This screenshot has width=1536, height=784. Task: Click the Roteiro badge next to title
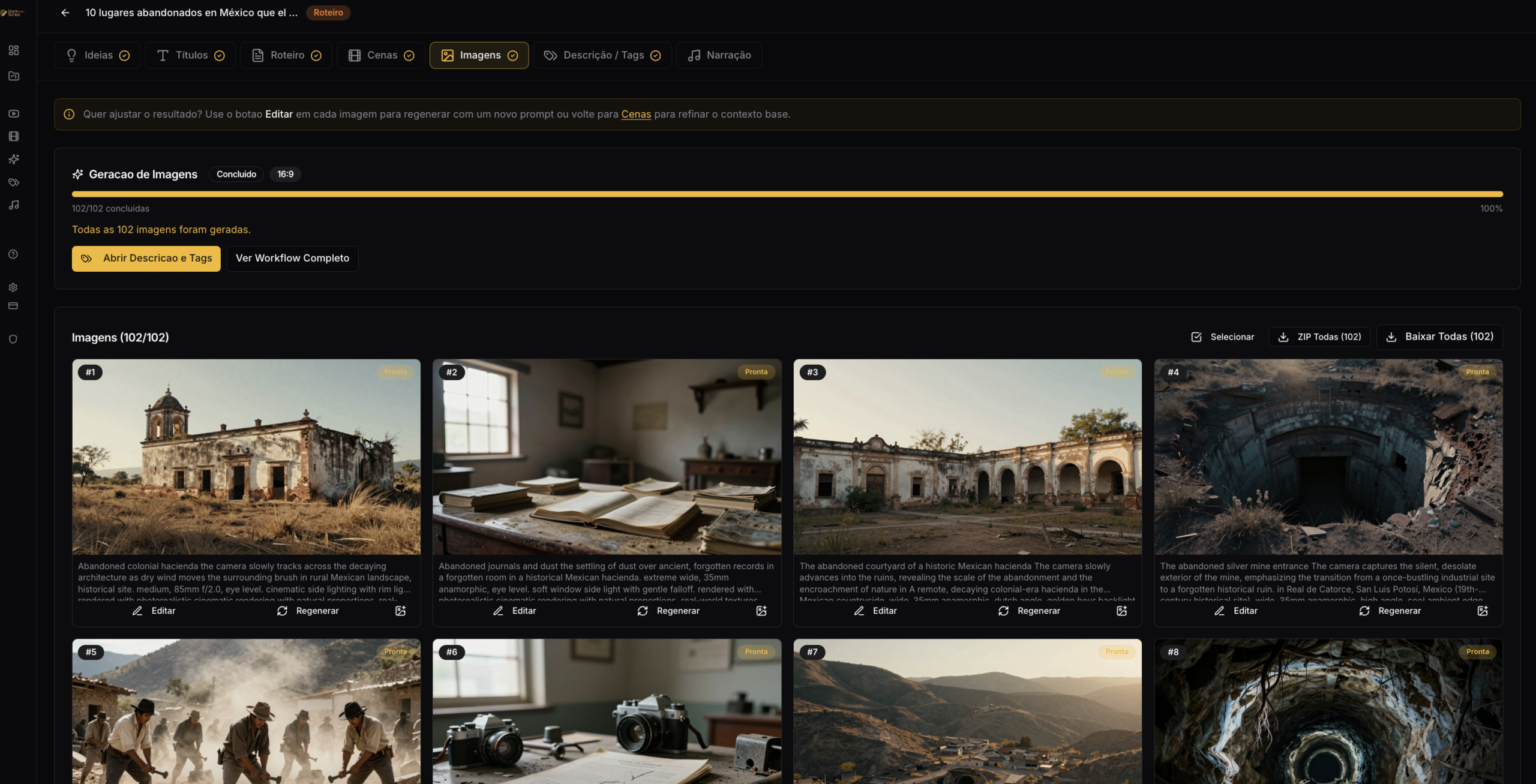click(328, 13)
